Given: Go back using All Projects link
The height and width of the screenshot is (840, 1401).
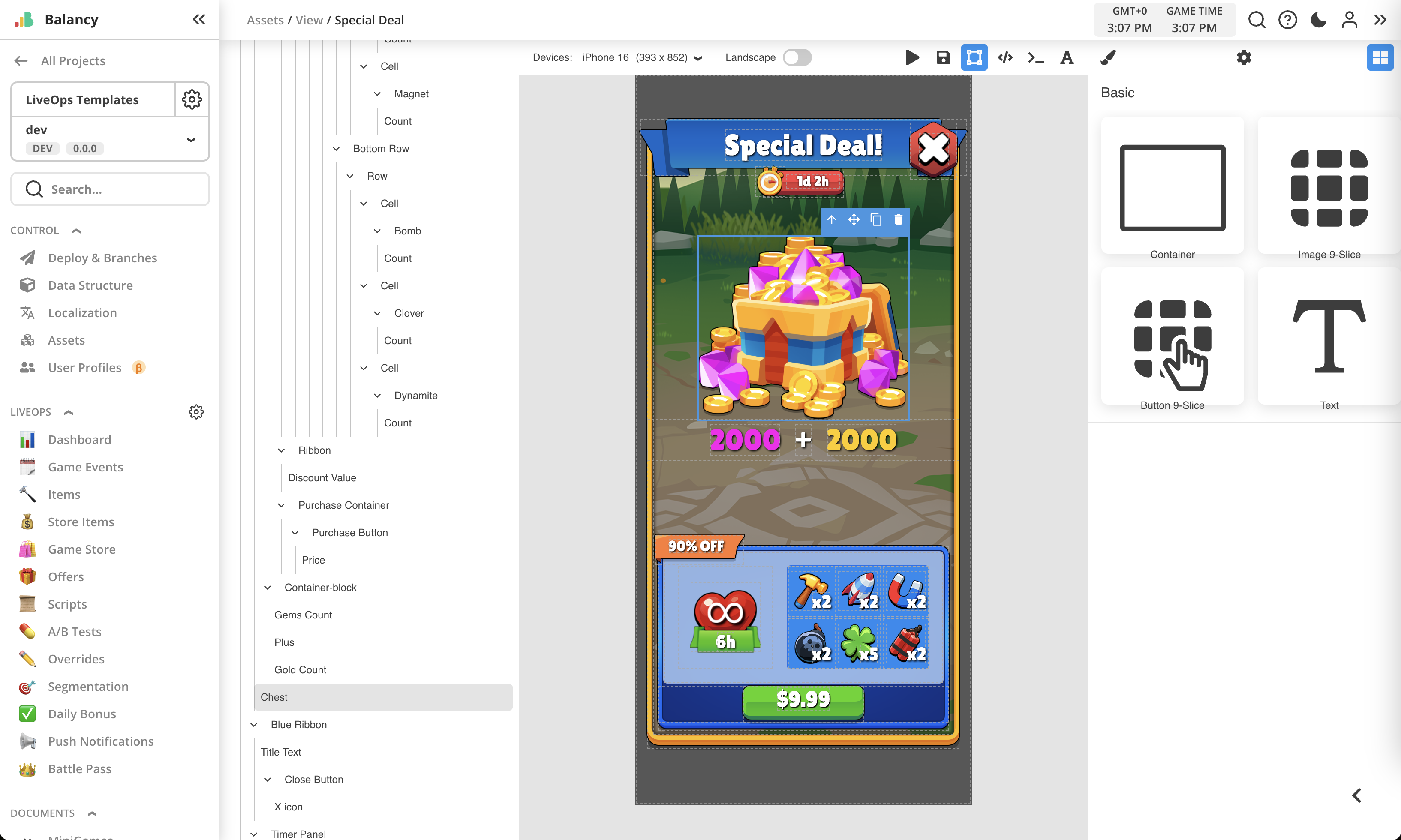Looking at the screenshot, I should tap(73, 60).
